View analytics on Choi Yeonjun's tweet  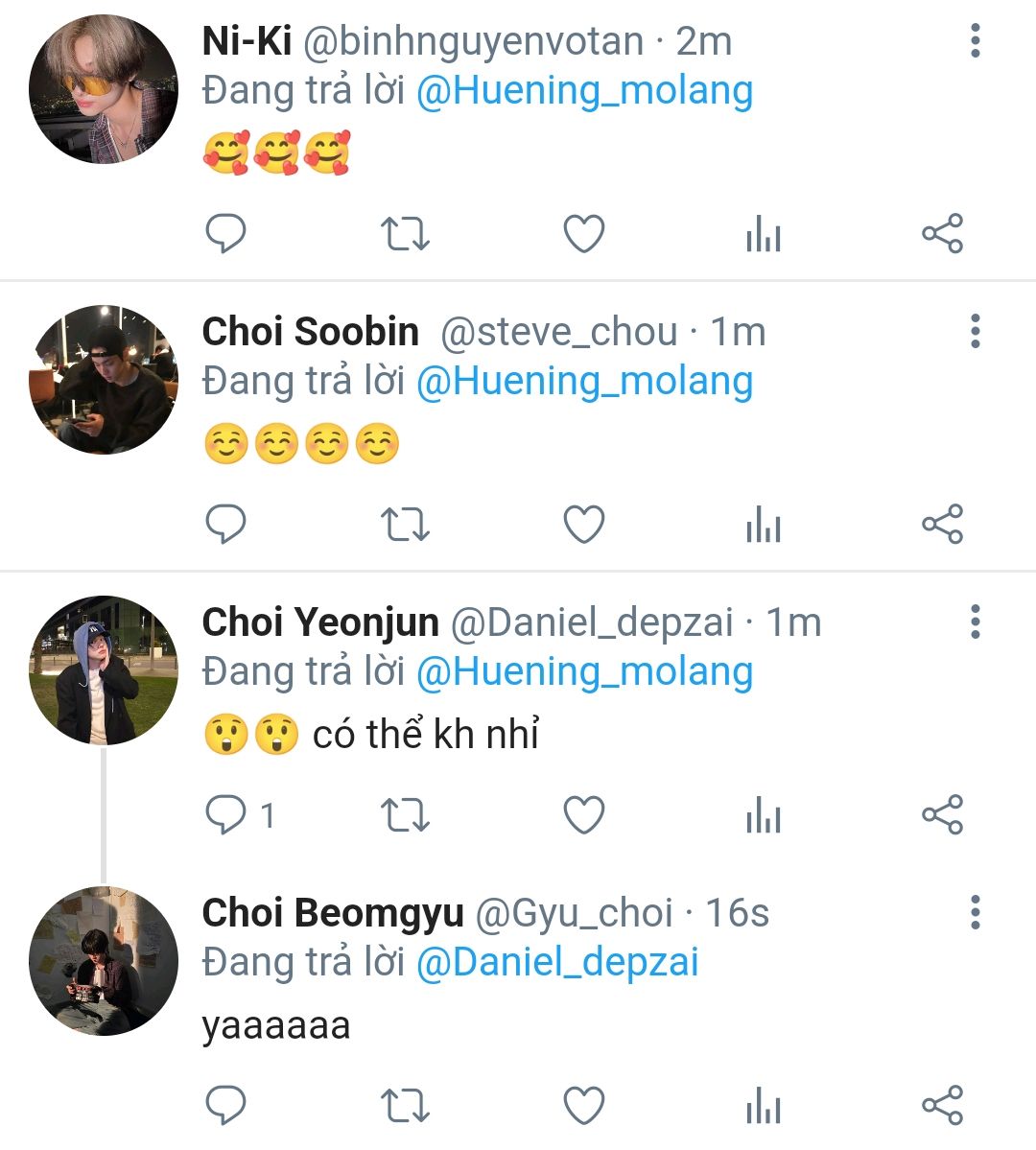click(x=764, y=815)
